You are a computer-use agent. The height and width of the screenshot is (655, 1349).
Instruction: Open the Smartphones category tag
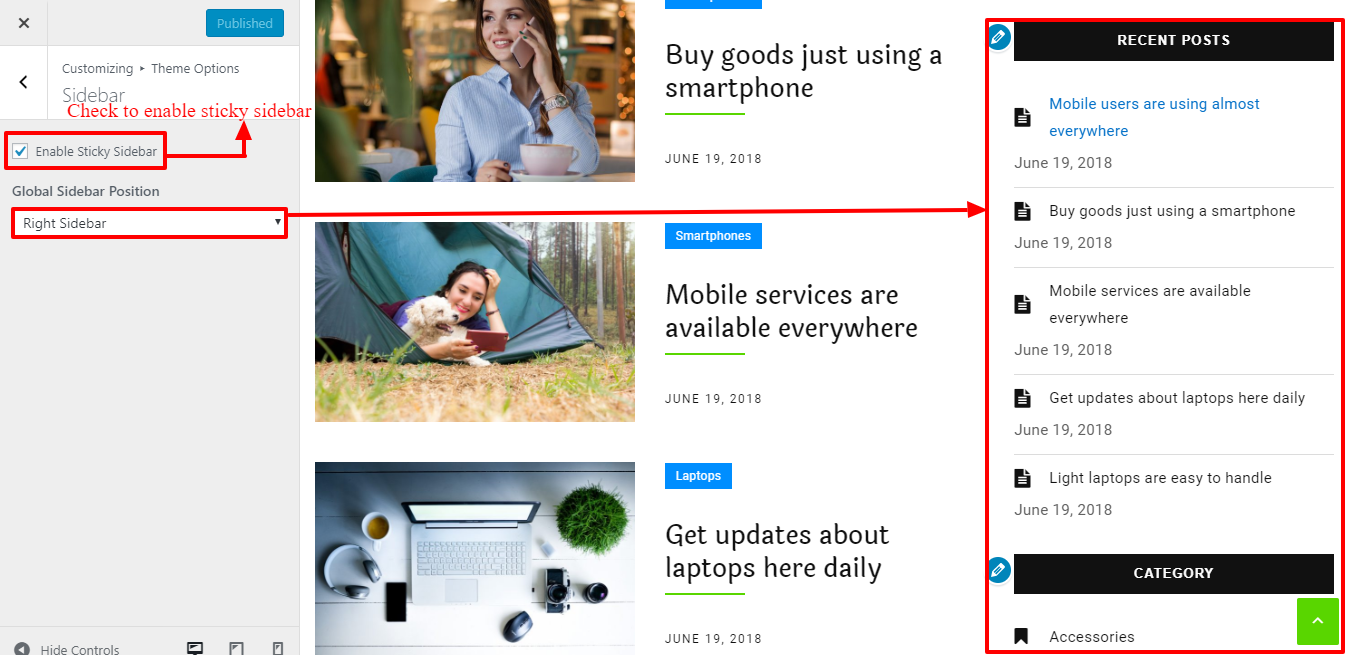[713, 236]
